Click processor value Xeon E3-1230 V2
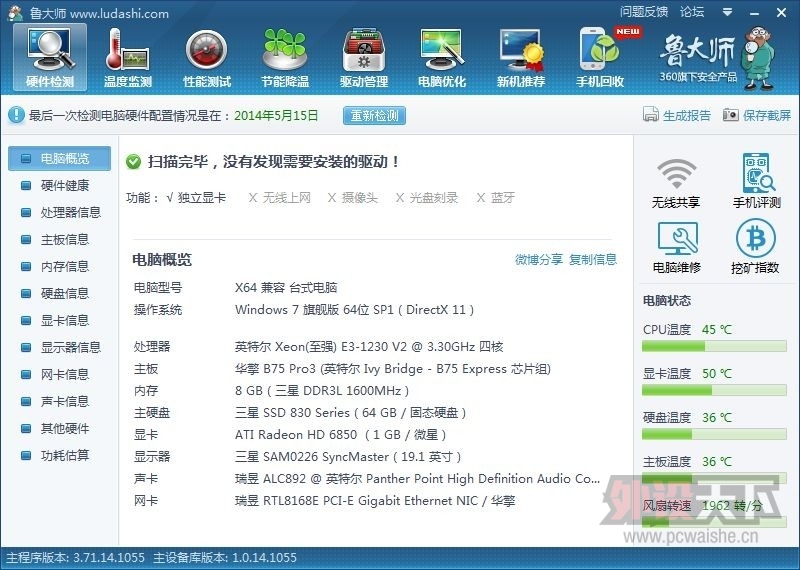 369,346
